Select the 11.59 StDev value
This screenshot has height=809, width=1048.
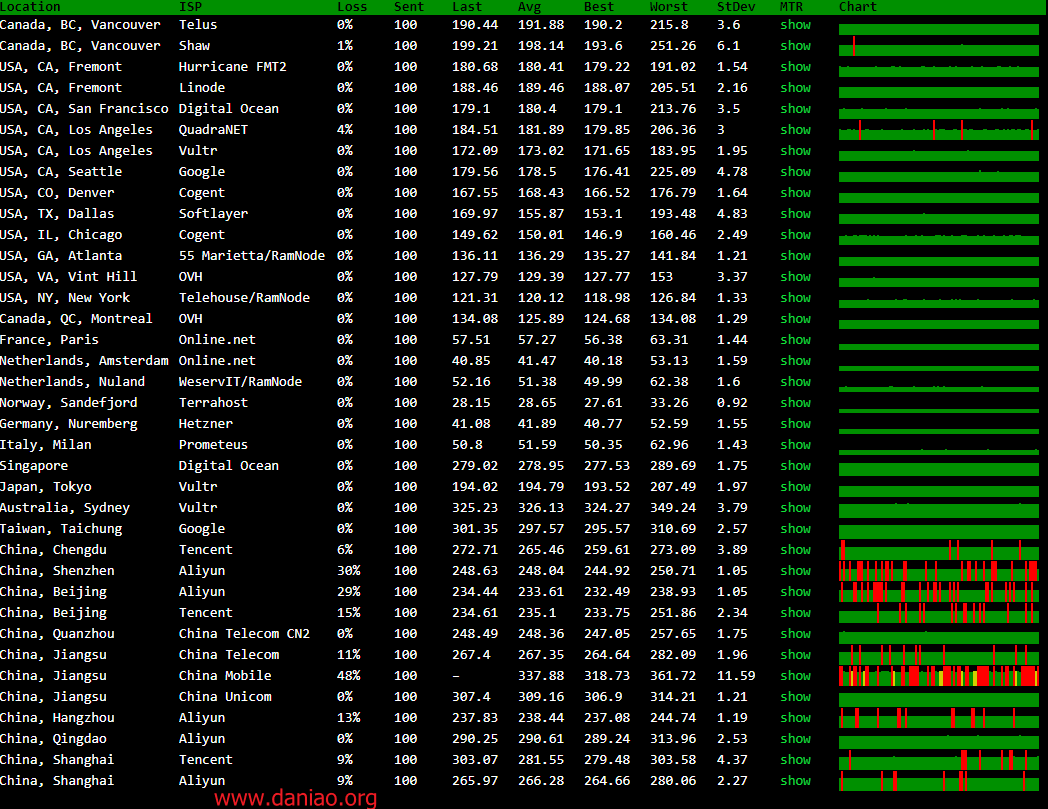(736, 676)
